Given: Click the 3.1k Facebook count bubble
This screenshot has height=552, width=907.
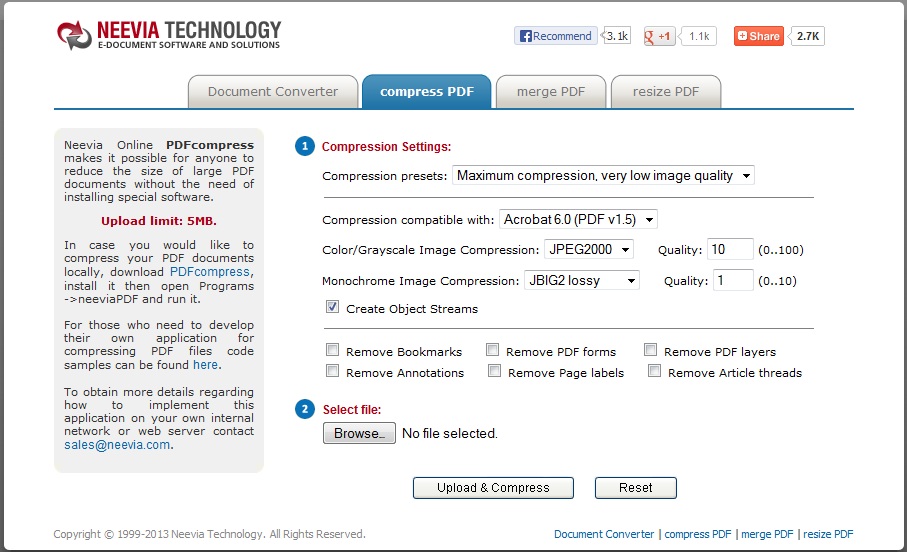Looking at the screenshot, I should (617, 36).
